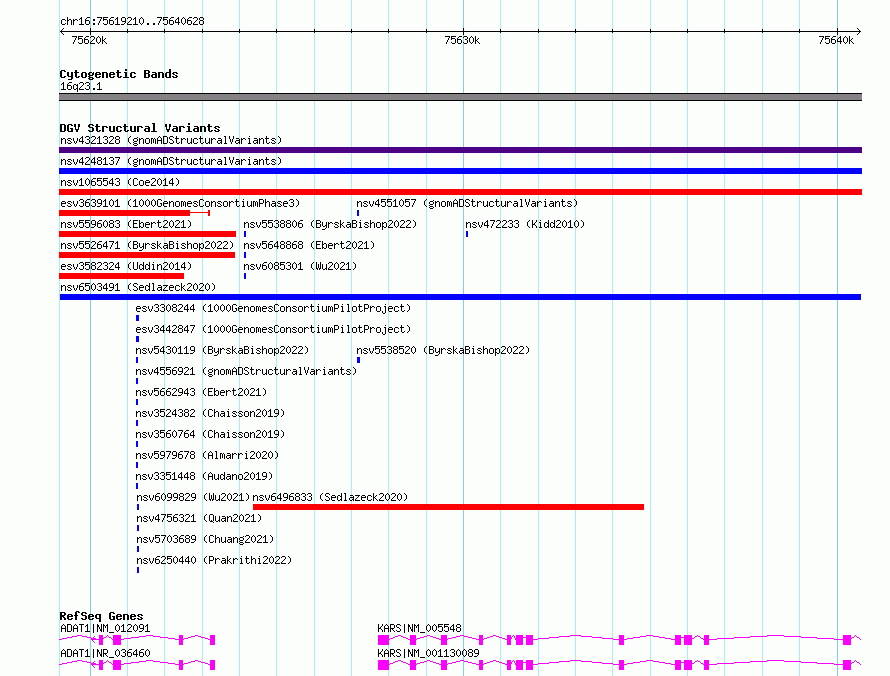Select the 16q23.1 band label
This screenshot has height=676, width=890.
[81, 86]
